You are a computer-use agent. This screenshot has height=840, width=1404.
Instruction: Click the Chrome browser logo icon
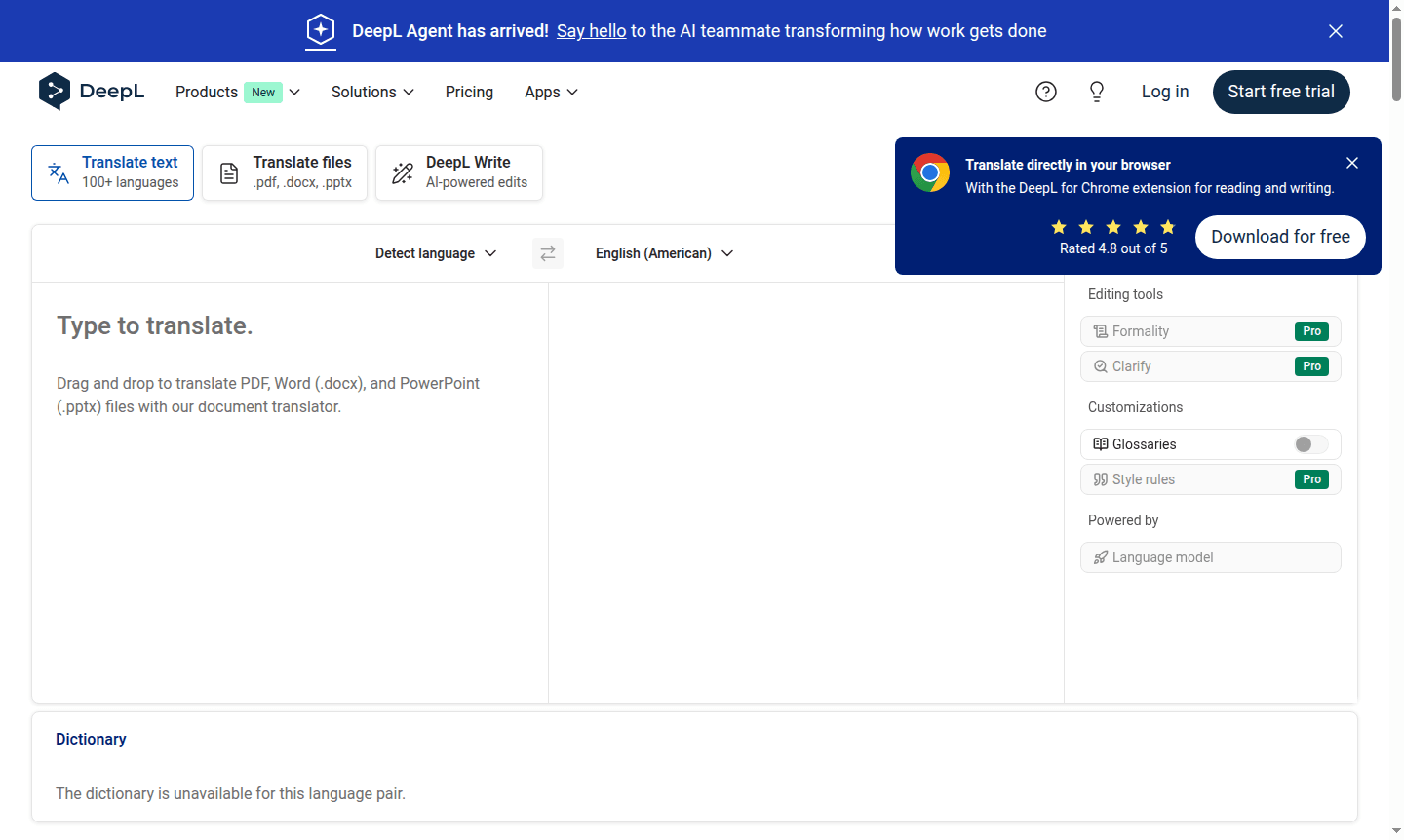coord(930,173)
